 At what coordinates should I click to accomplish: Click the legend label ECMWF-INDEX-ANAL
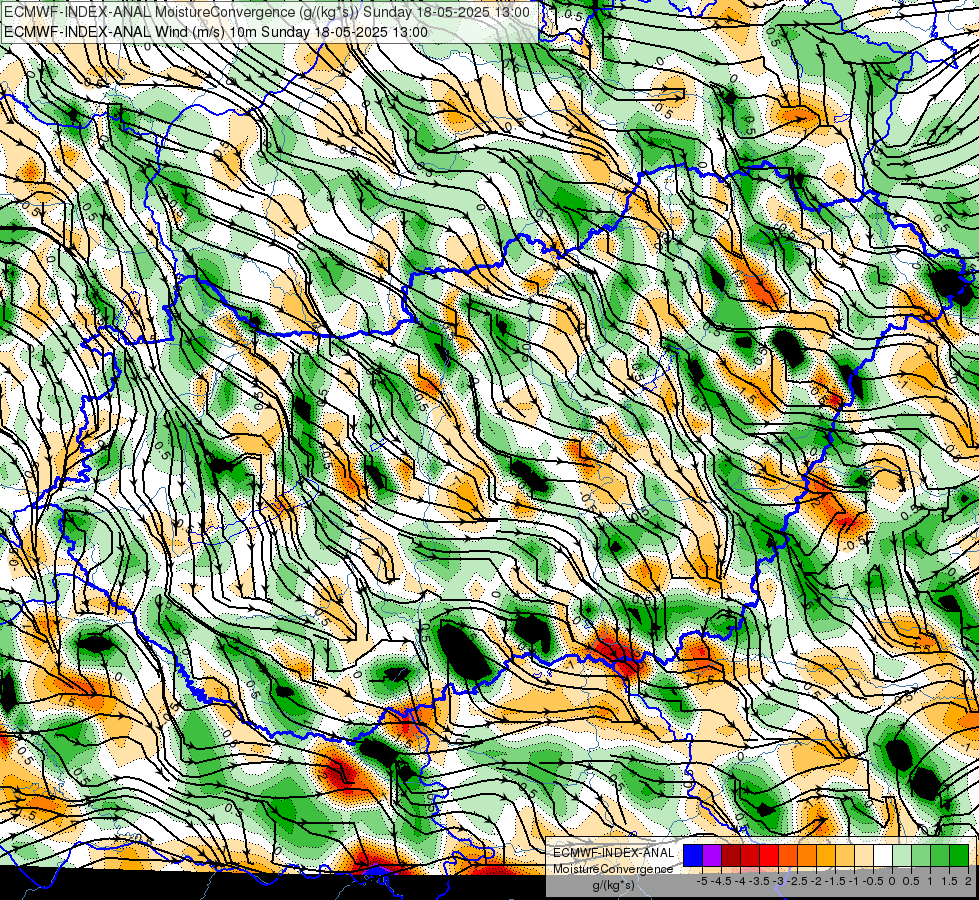614,853
